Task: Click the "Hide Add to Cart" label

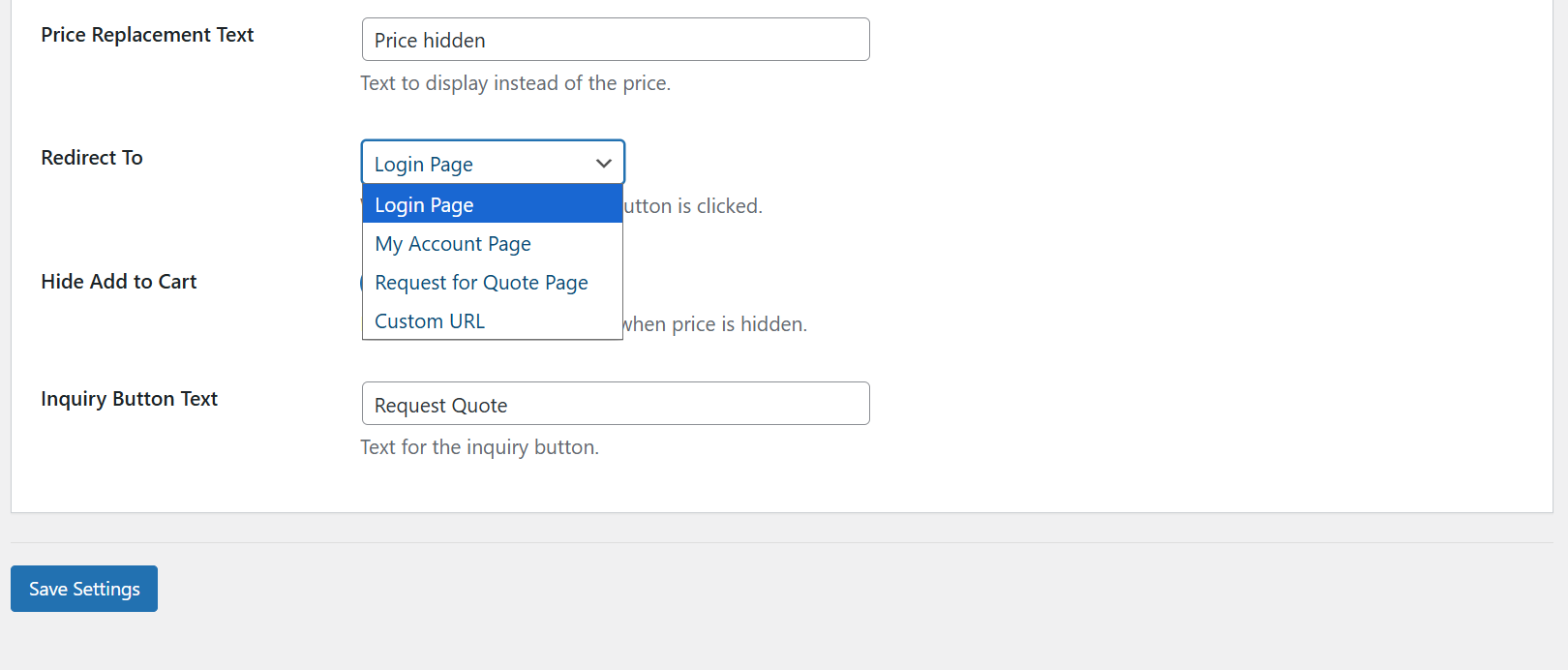Action: click(x=118, y=281)
